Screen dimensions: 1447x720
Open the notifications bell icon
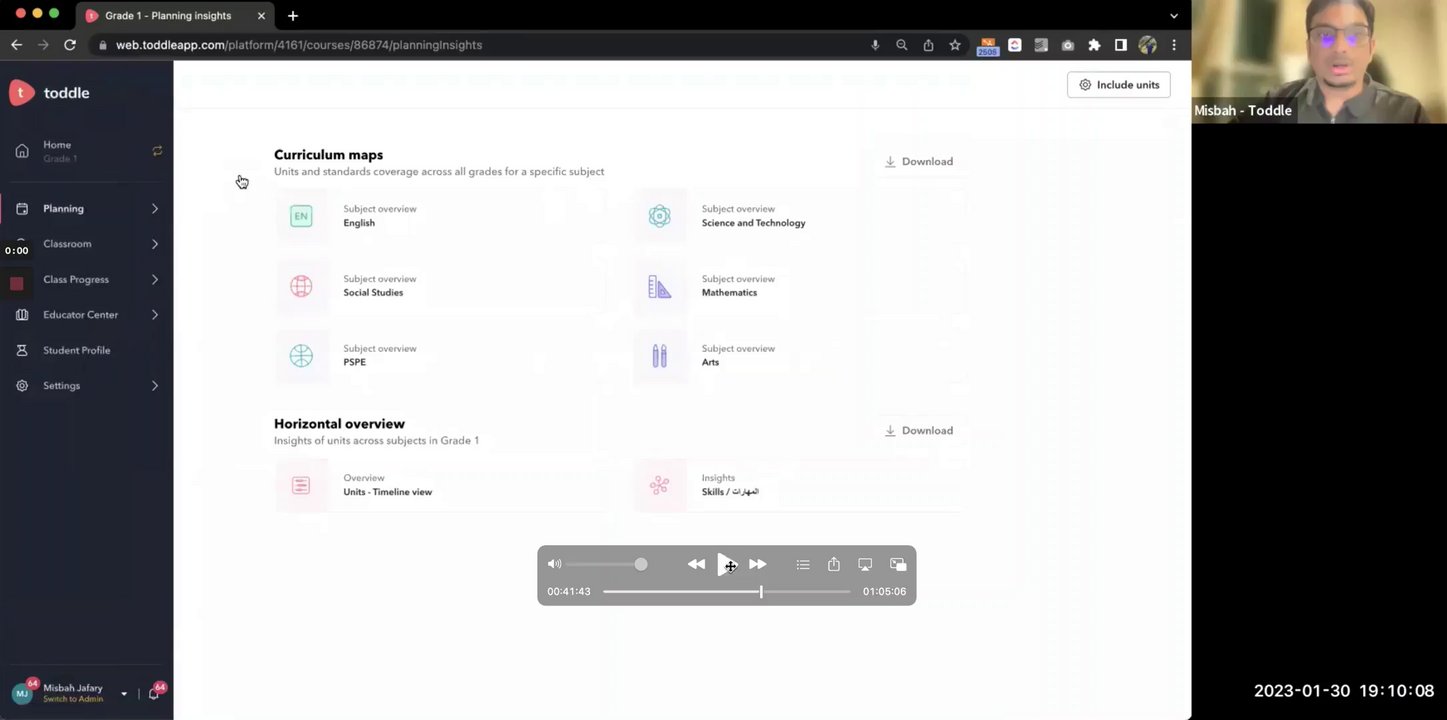coord(154,693)
